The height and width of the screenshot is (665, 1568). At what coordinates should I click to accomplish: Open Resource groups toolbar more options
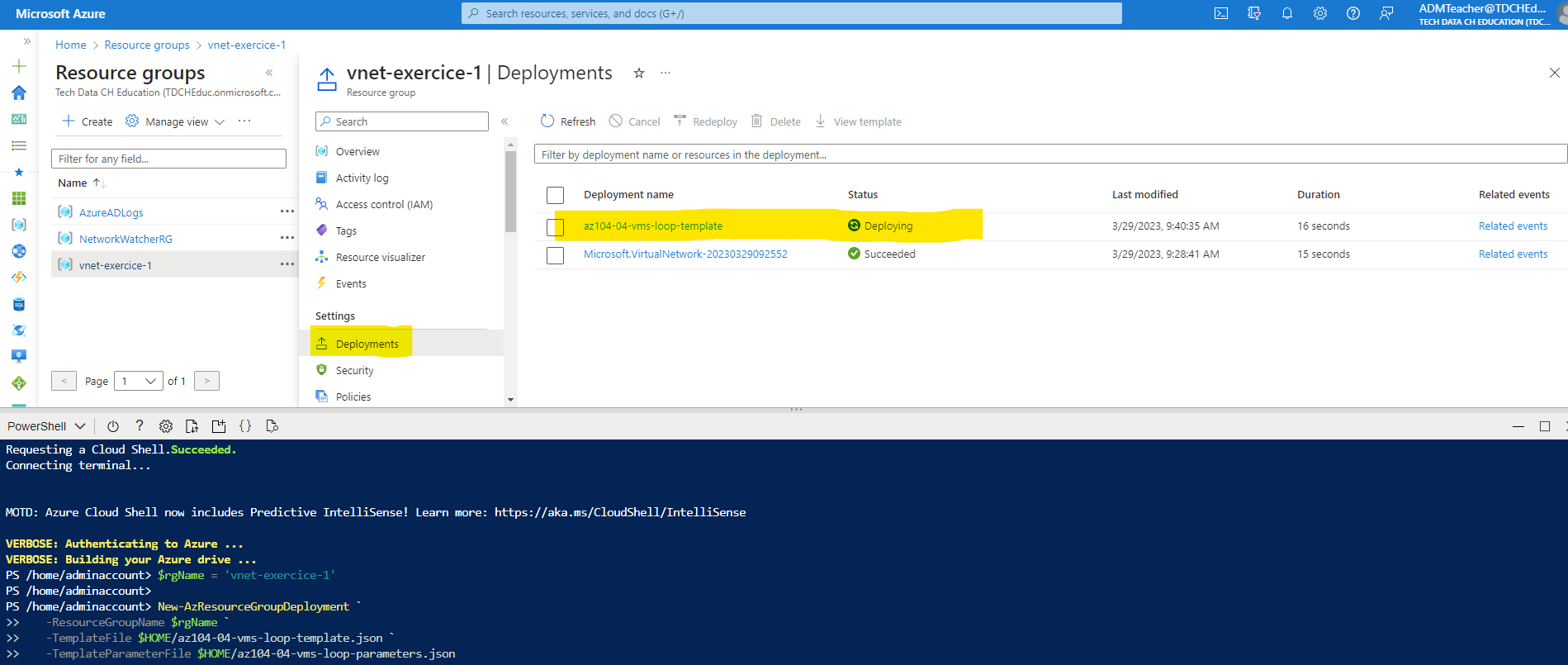click(244, 121)
